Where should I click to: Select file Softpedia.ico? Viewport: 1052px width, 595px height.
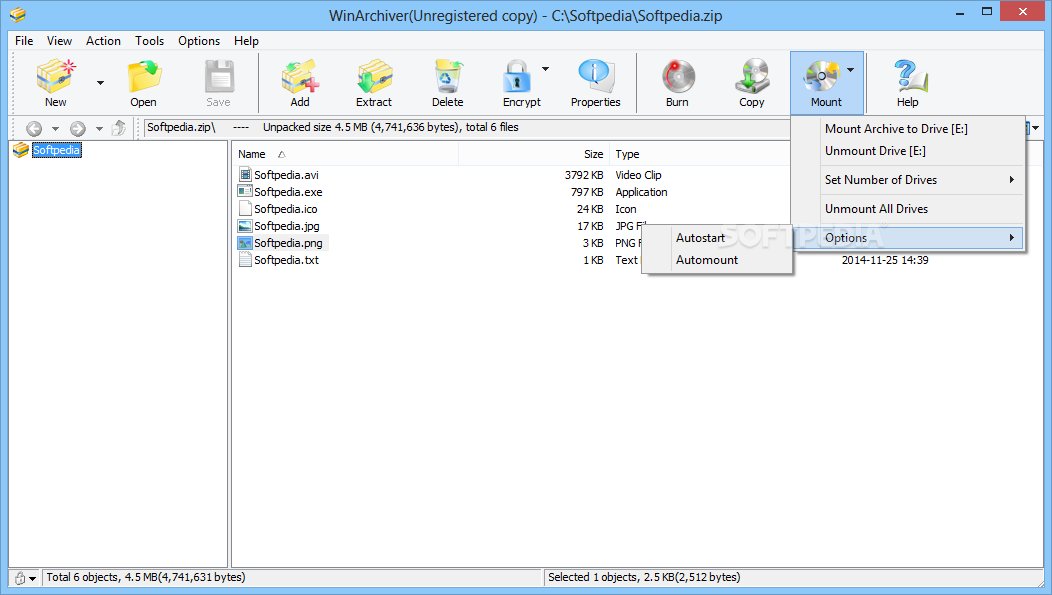(x=285, y=209)
